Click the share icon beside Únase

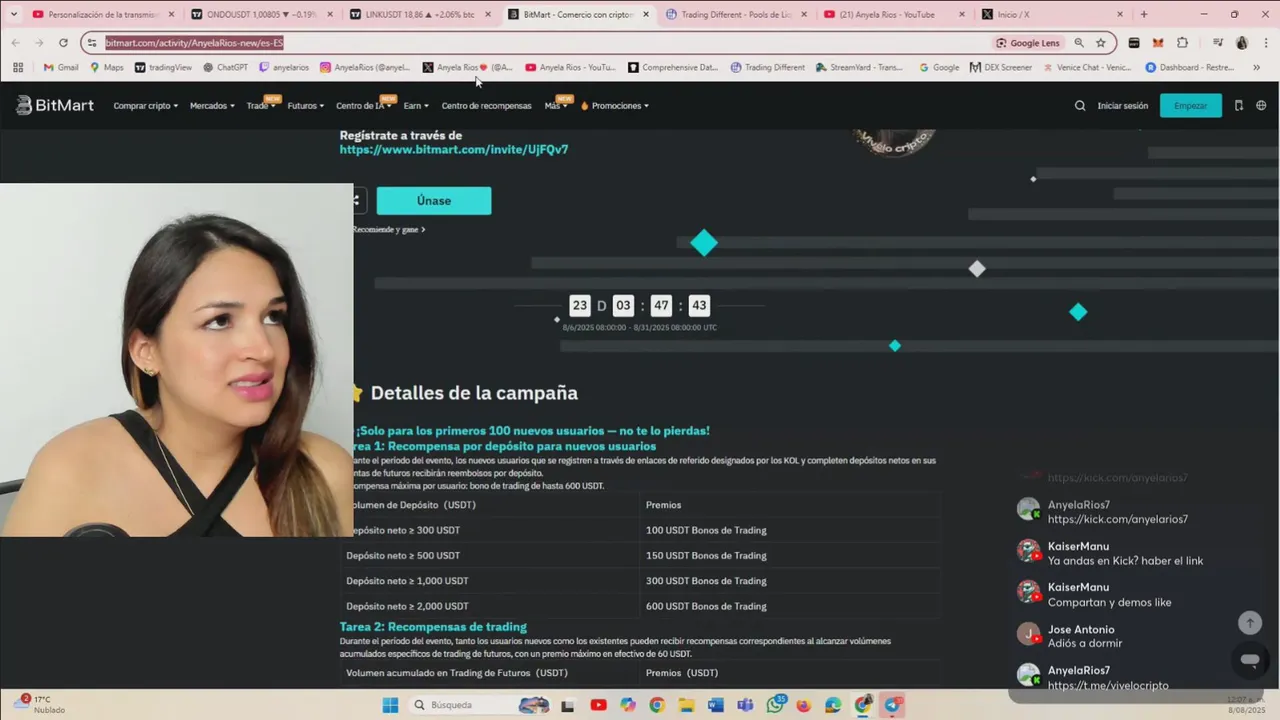pyautogui.click(x=355, y=200)
